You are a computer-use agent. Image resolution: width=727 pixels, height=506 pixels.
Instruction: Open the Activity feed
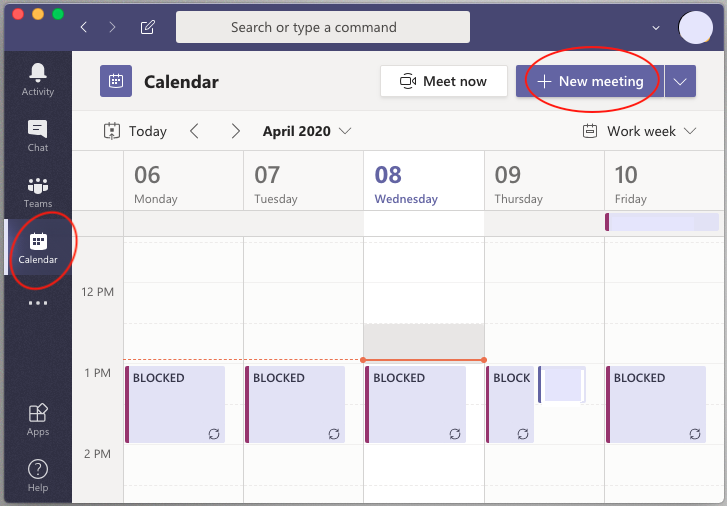point(38,79)
